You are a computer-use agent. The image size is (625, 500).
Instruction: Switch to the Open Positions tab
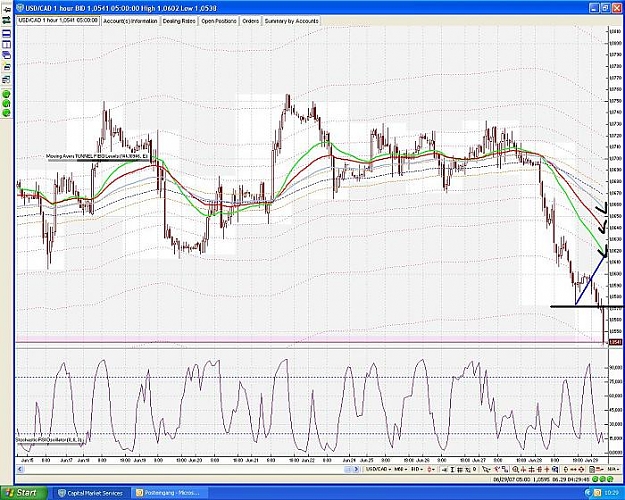[218, 21]
